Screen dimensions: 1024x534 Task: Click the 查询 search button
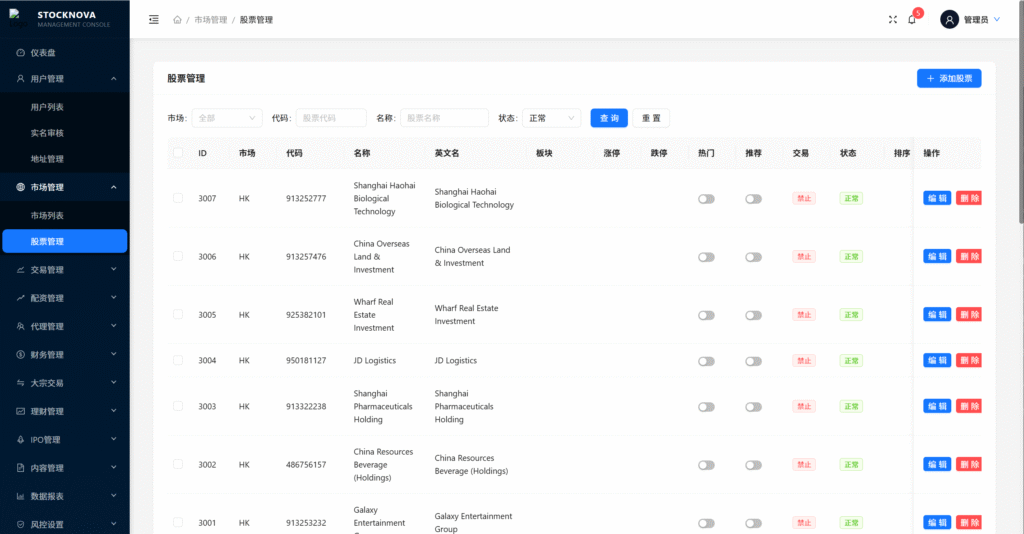pyautogui.click(x=608, y=118)
